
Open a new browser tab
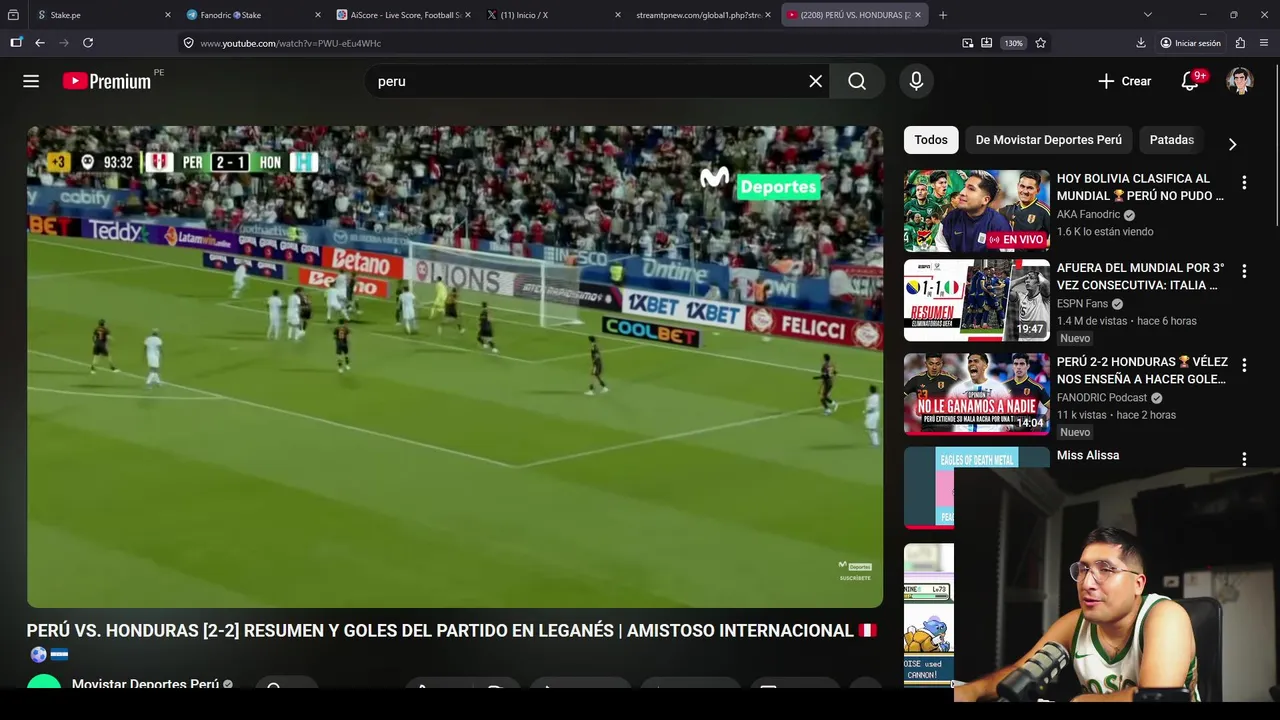pyautogui.click(x=943, y=15)
